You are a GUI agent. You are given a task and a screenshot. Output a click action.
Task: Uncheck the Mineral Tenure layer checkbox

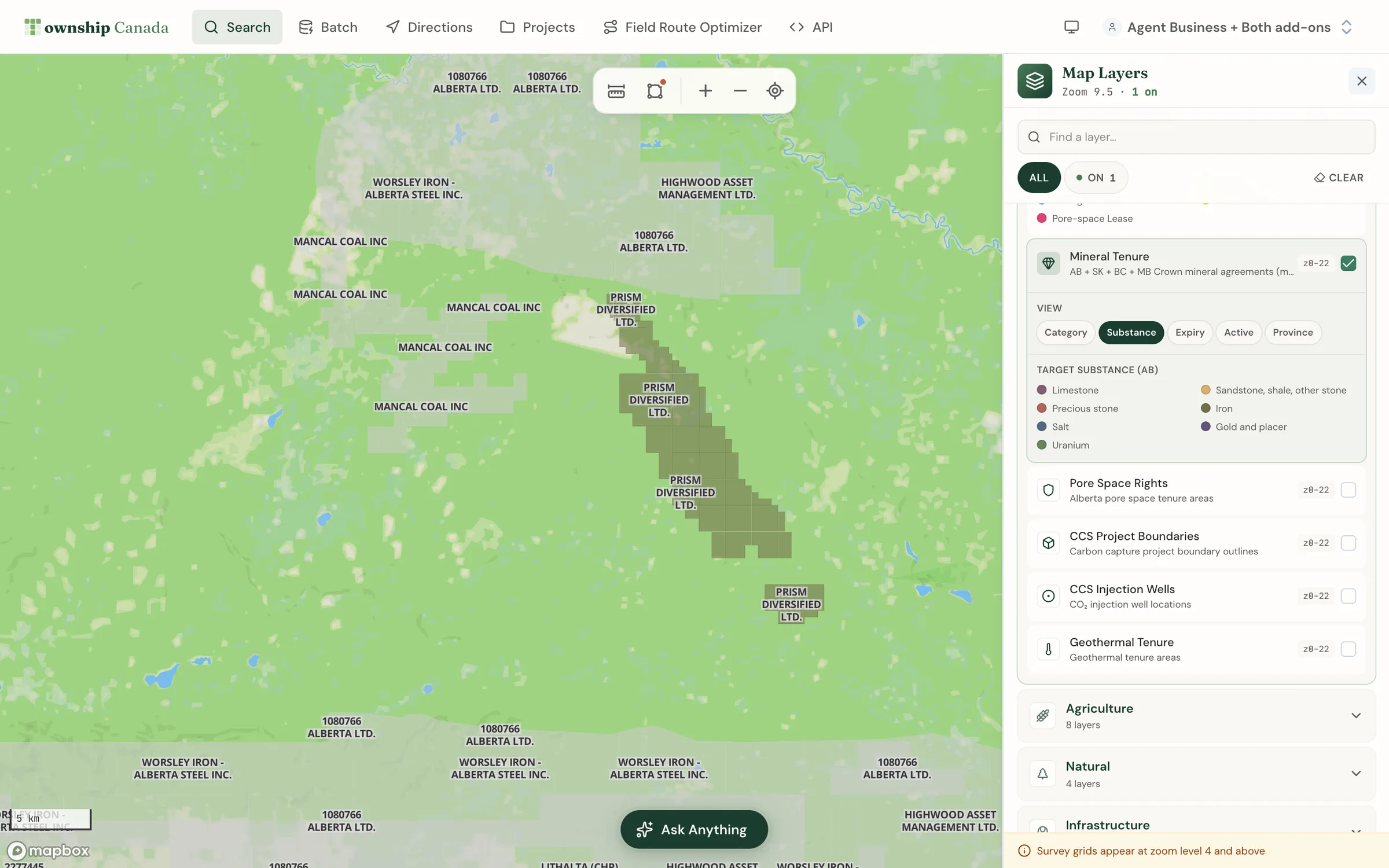(1348, 263)
